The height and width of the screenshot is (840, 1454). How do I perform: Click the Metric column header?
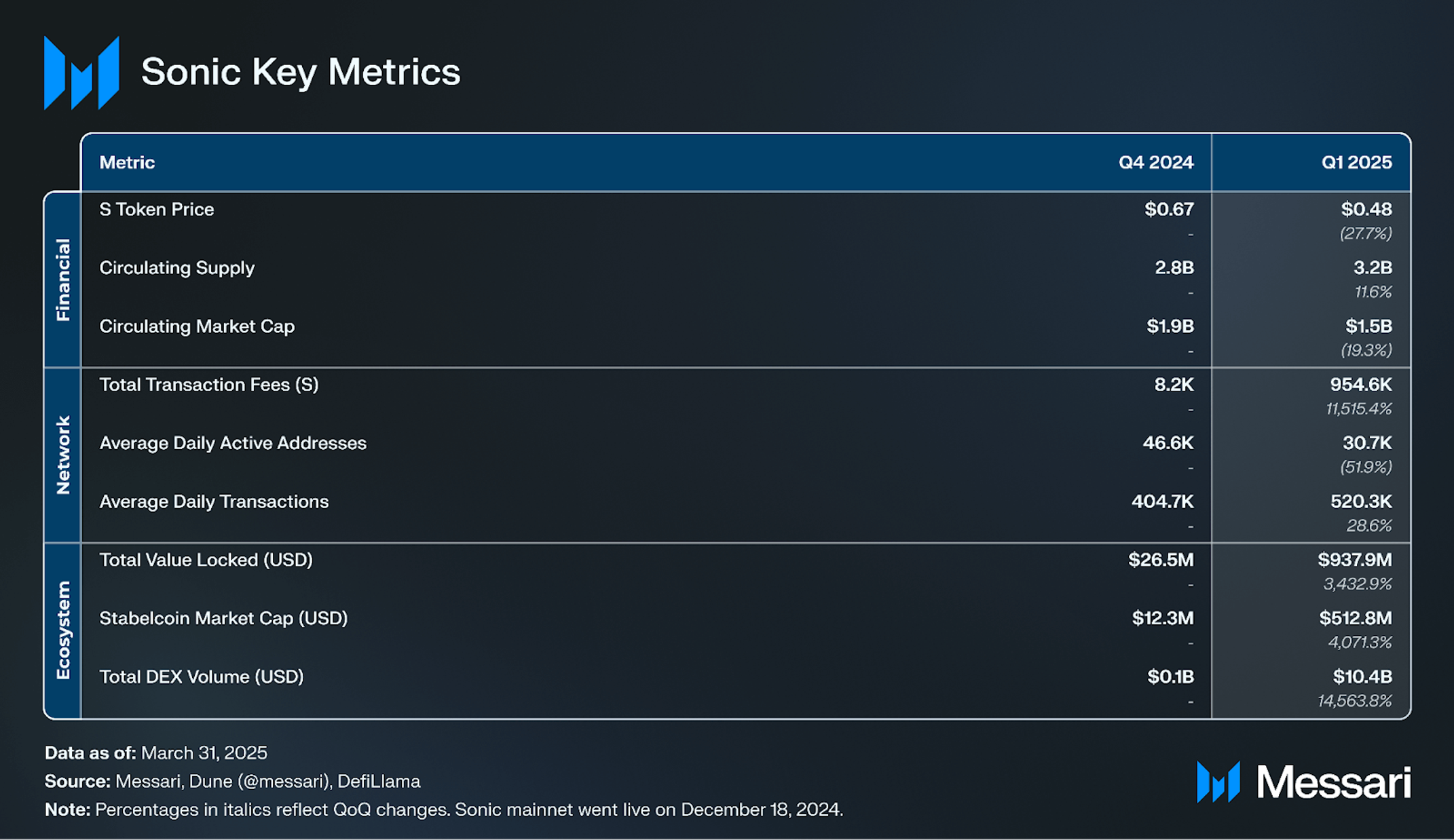pyautogui.click(x=127, y=162)
